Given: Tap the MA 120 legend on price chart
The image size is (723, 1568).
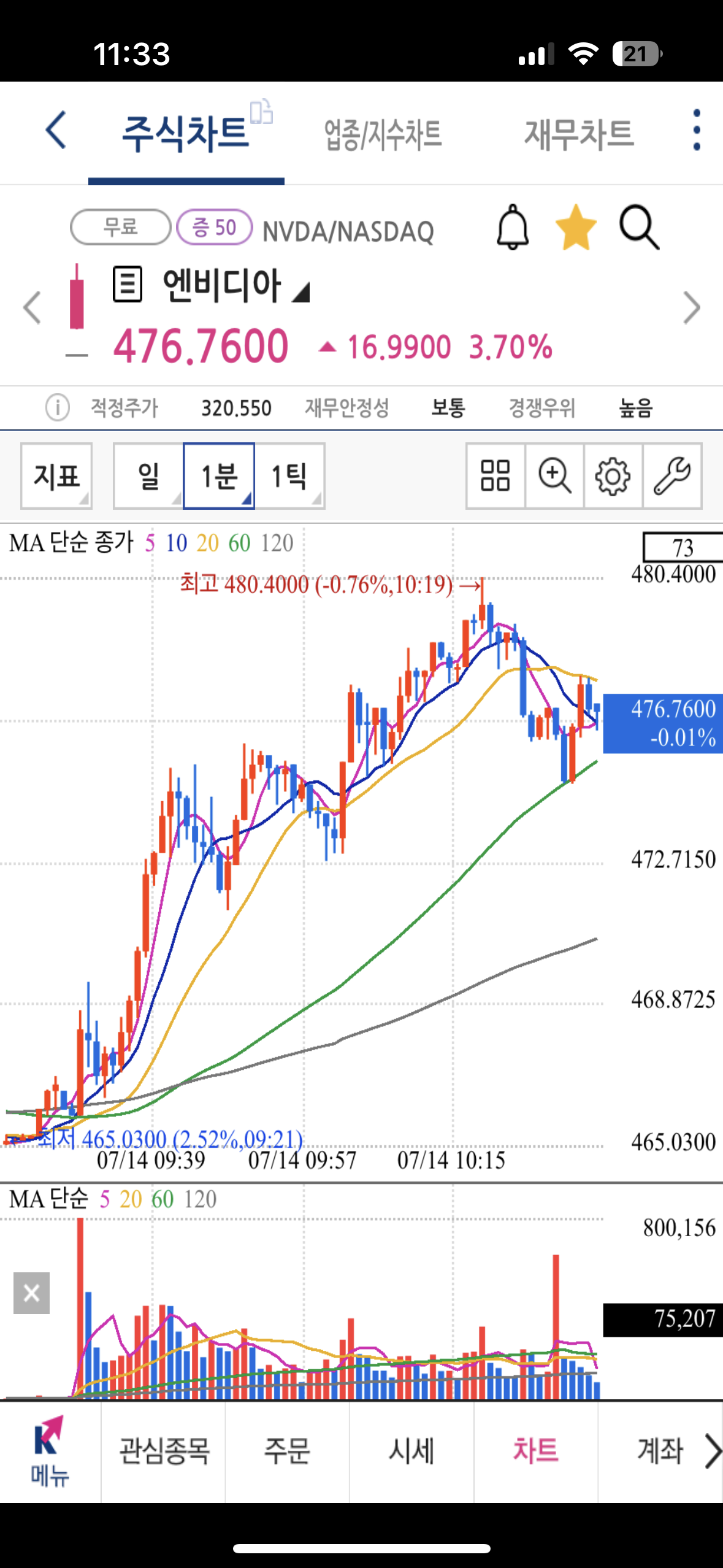Looking at the screenshot, I should (x=277, y=543).
